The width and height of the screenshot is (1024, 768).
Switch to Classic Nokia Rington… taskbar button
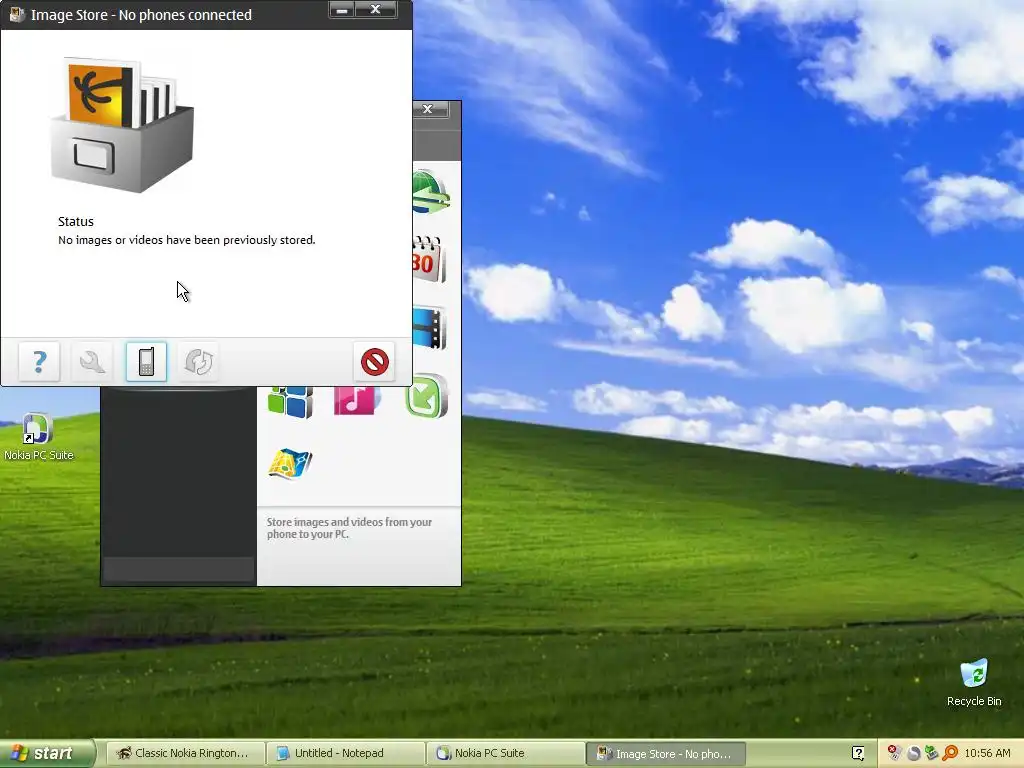(x=184, y=753)
